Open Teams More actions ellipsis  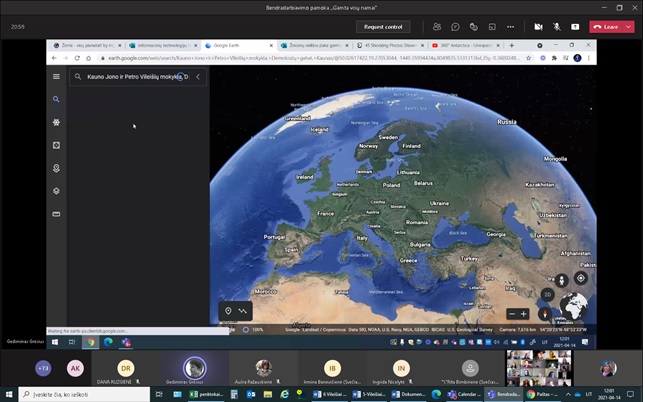[x=510, y=27]
